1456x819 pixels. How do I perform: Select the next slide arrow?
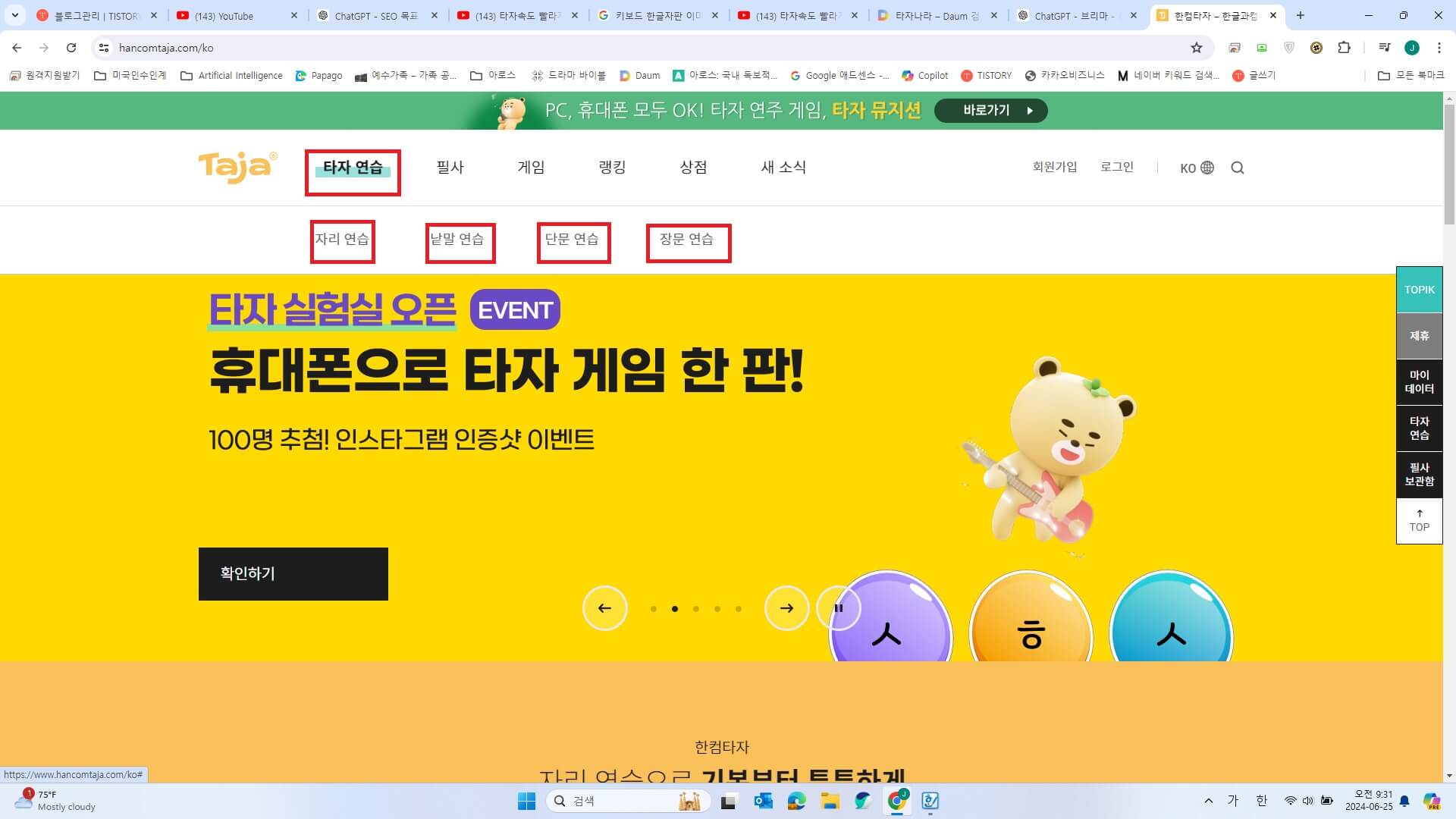(x=786, y=608)
